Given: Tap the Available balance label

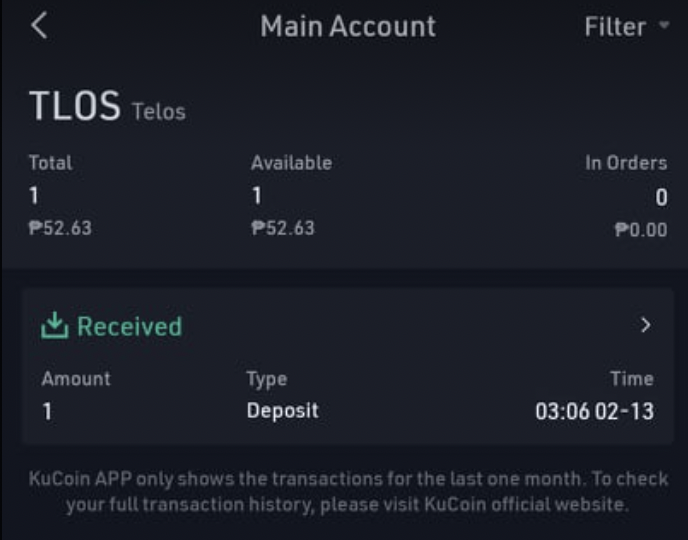Looking at the screenshot, I should 291,163.
